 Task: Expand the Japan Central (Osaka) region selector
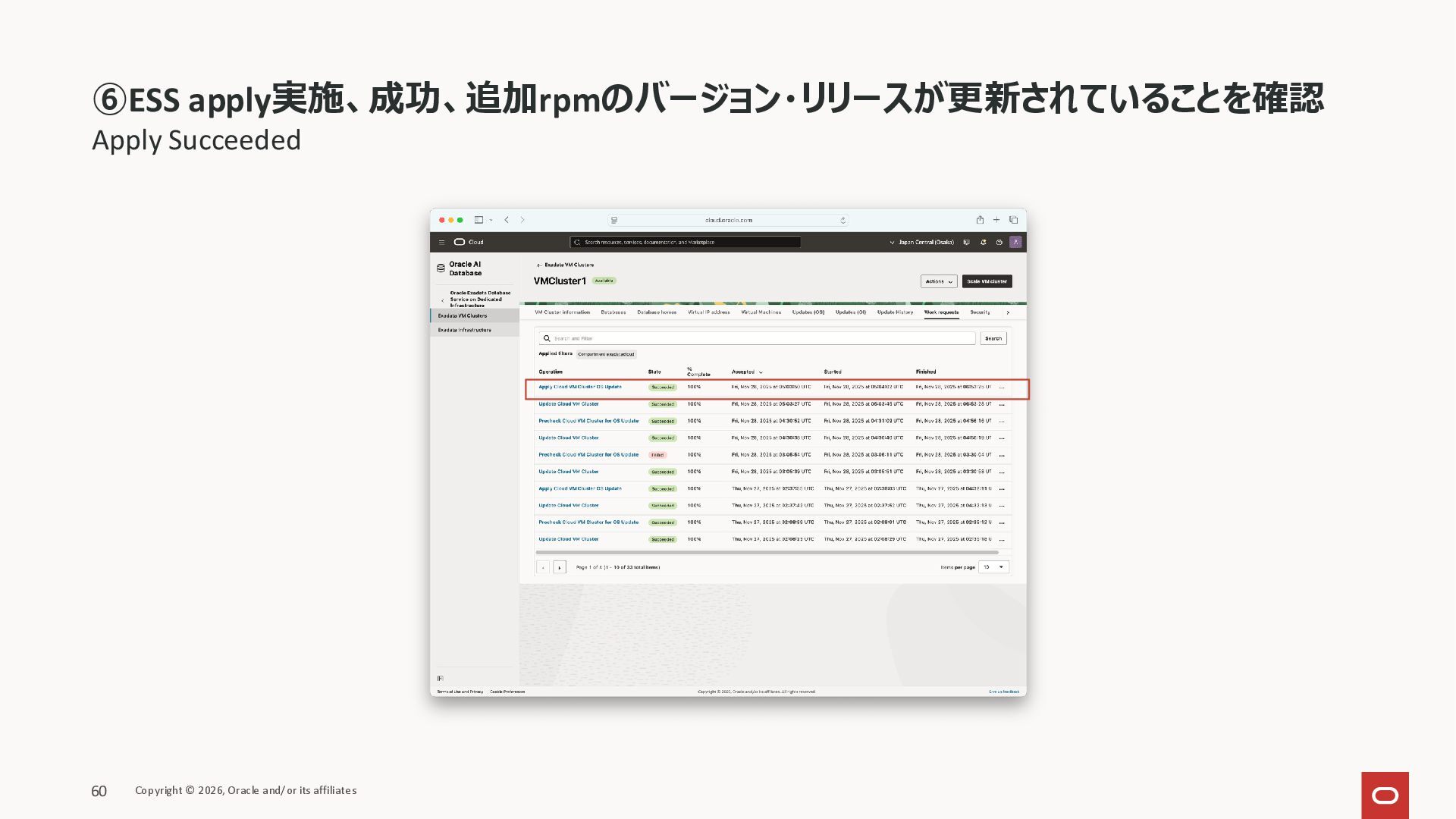(x=921, y=243)
